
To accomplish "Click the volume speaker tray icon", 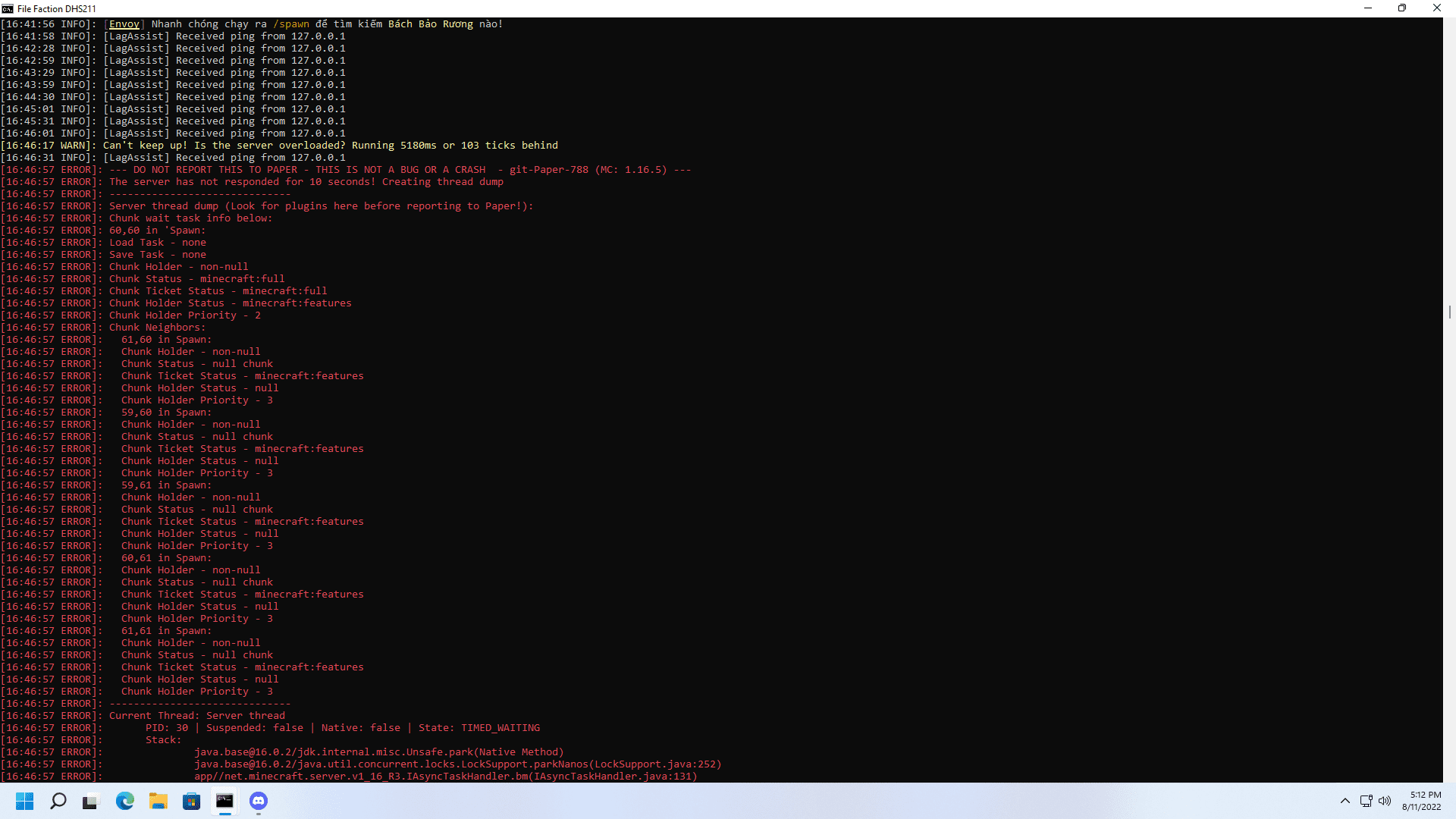I will pos(1385,801).
